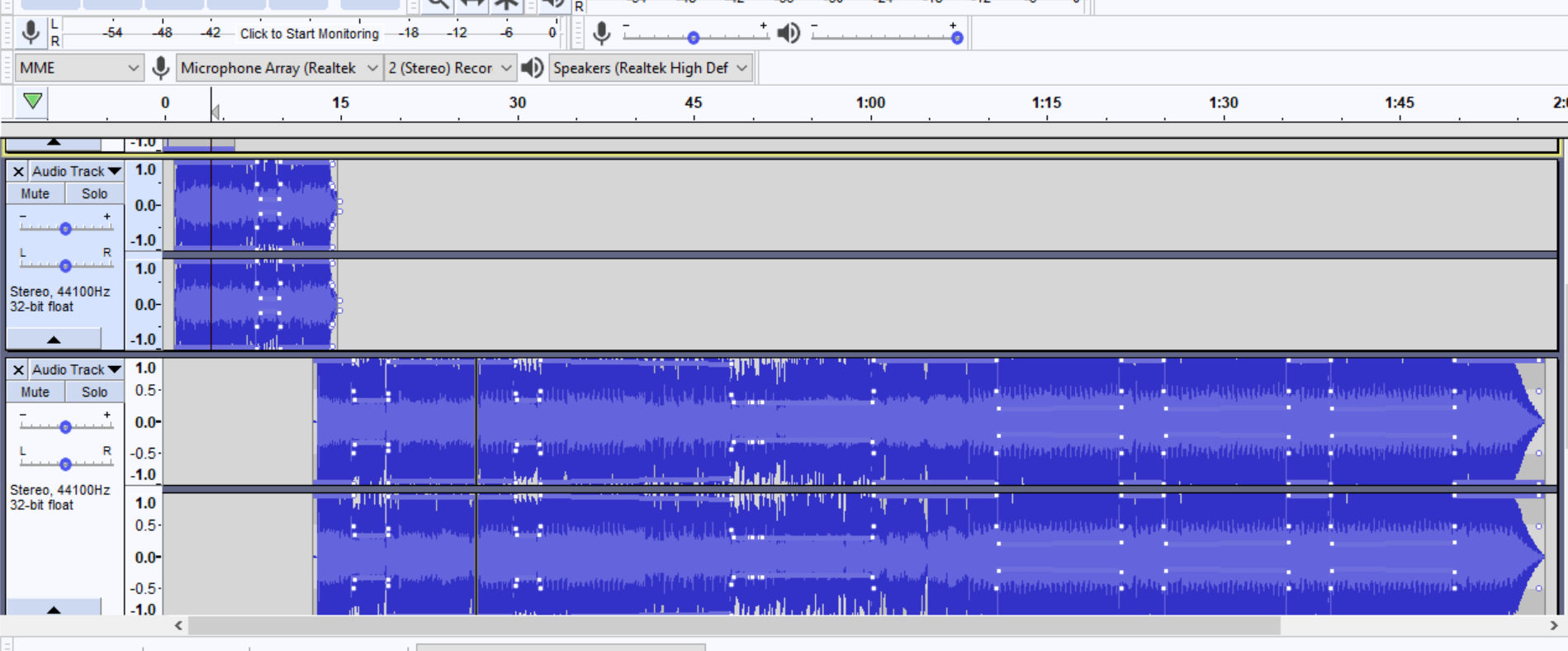Click the microphone icon left of Microphone Array
The height and width of the screenshot is (651, 1568).
pyautogui.click(x=161, y=68)
